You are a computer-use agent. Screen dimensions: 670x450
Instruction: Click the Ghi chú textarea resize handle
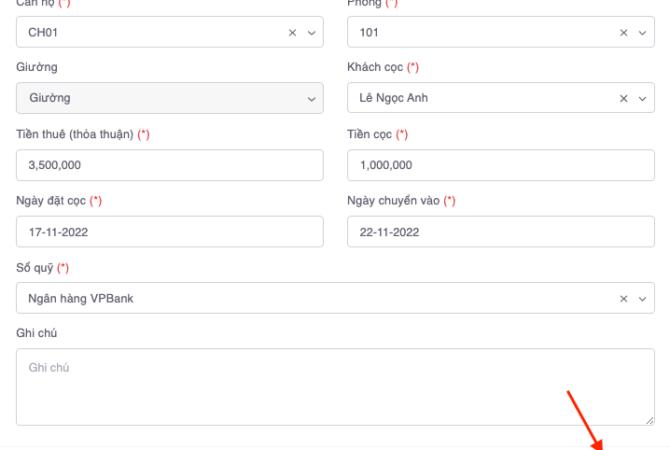point(650,420)
